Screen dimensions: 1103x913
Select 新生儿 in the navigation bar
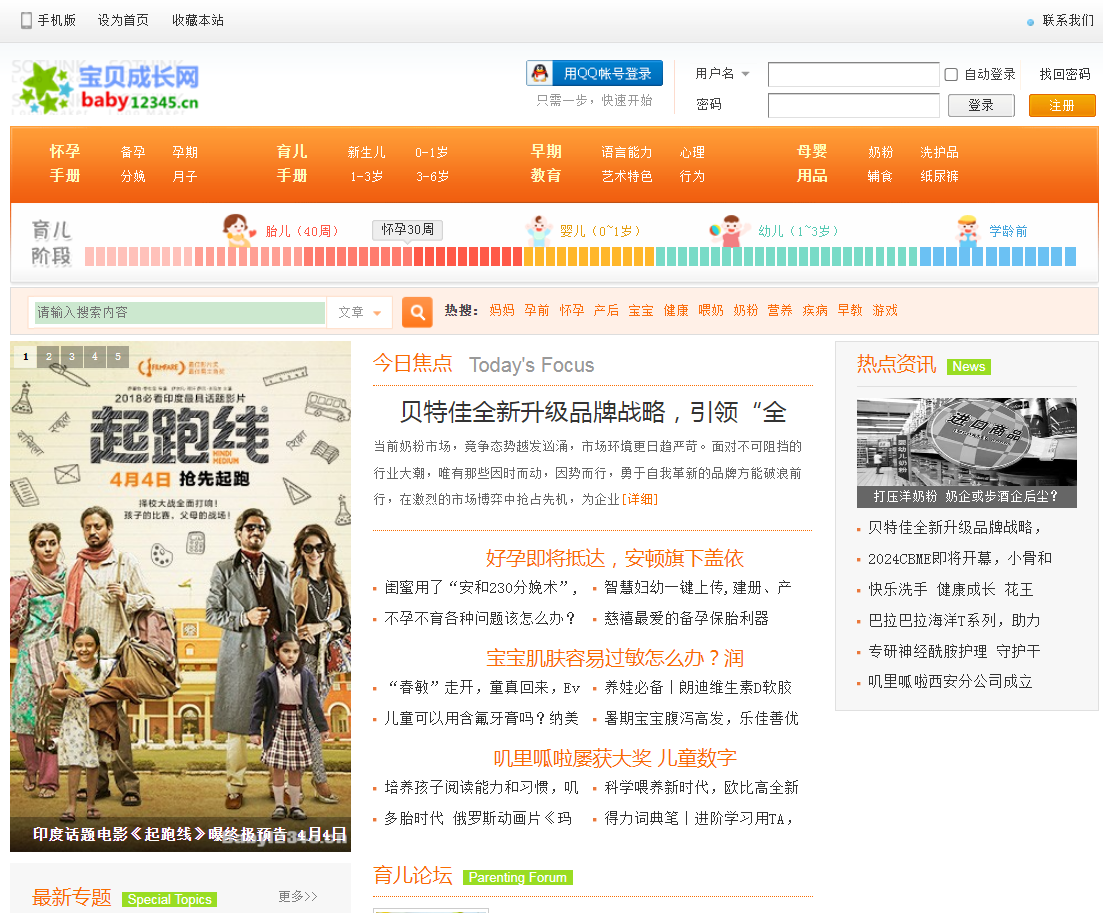[366, 152]
